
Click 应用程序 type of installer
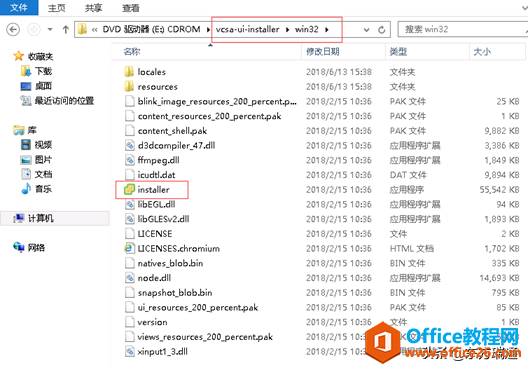(x=406, y=190)
